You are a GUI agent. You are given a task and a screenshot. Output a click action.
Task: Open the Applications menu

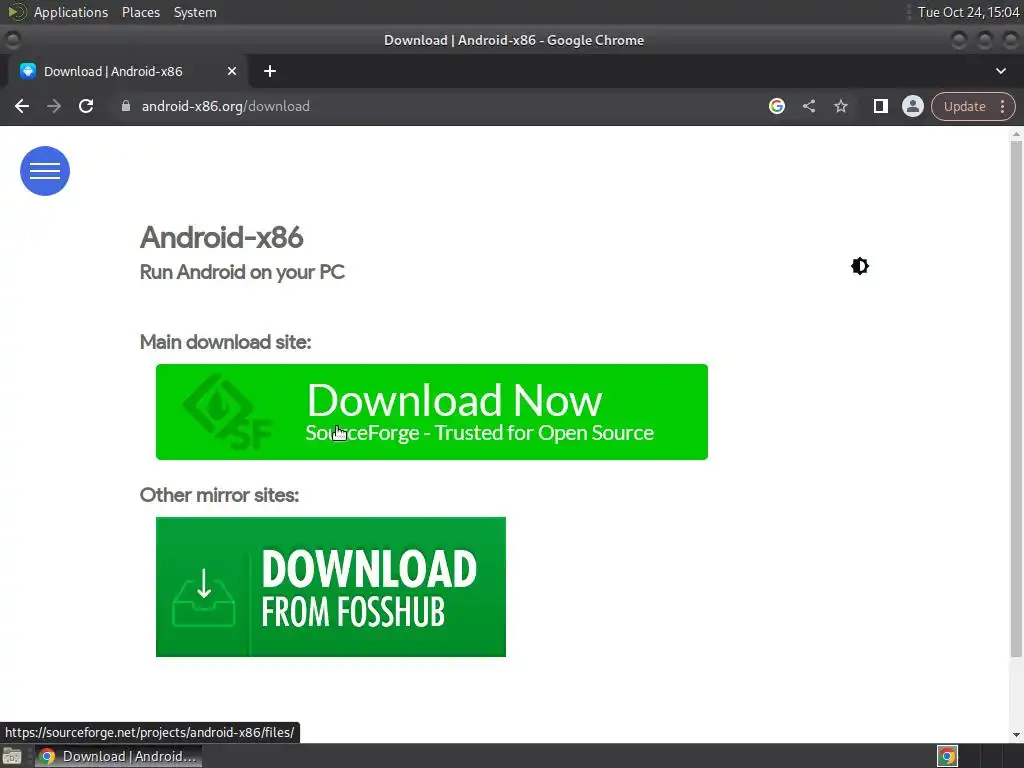tap(71, 12)
